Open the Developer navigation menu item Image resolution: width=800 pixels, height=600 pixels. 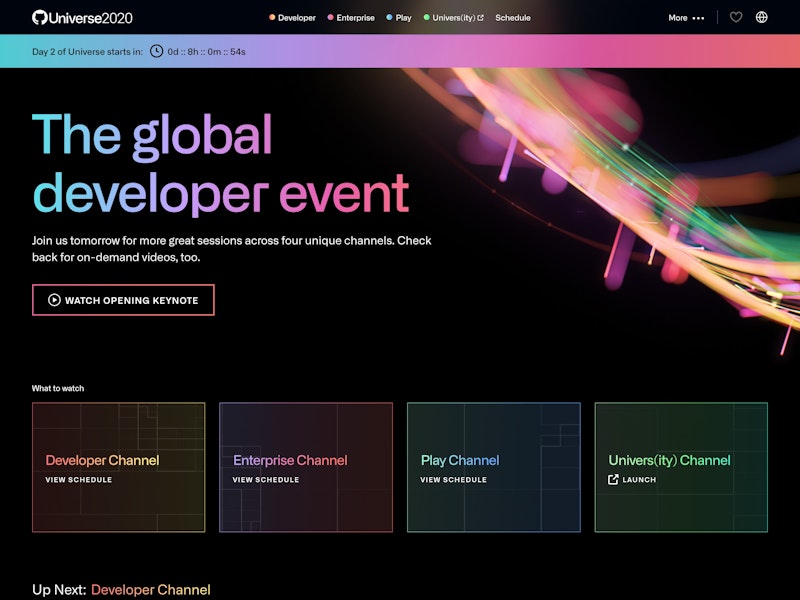point(298,17)
